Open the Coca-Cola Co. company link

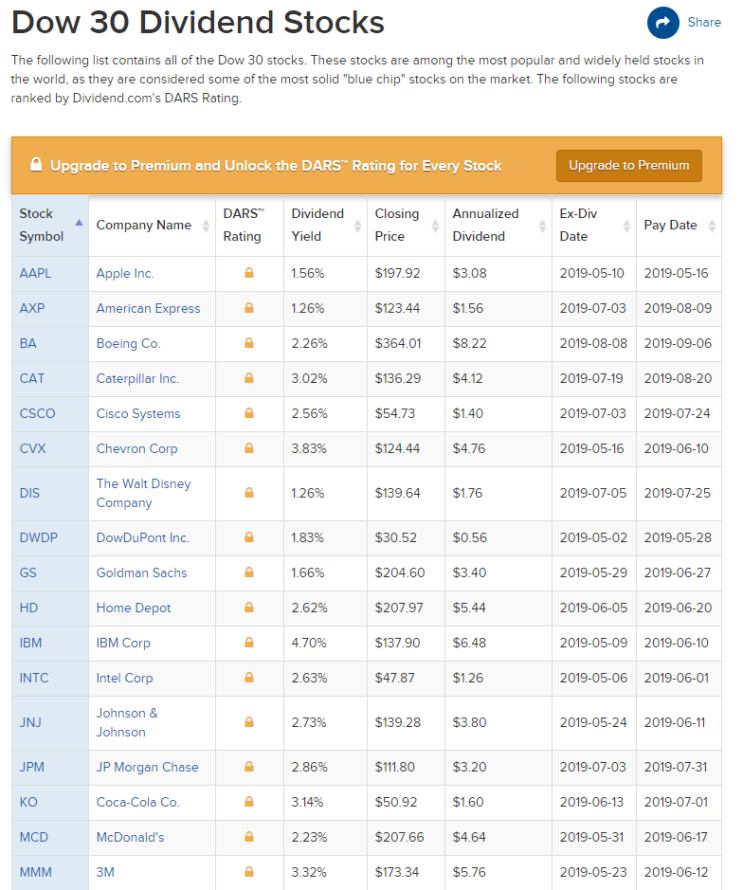[138, 802]
